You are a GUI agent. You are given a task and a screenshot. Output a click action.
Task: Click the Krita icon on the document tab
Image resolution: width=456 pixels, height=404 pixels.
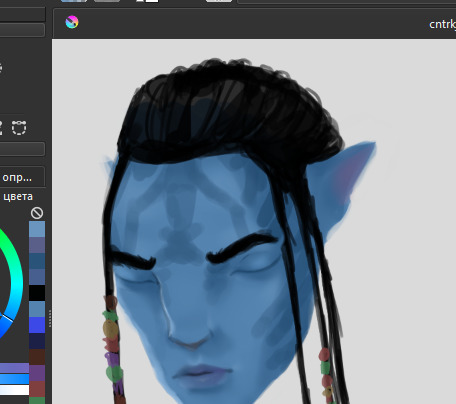[72, 22]
